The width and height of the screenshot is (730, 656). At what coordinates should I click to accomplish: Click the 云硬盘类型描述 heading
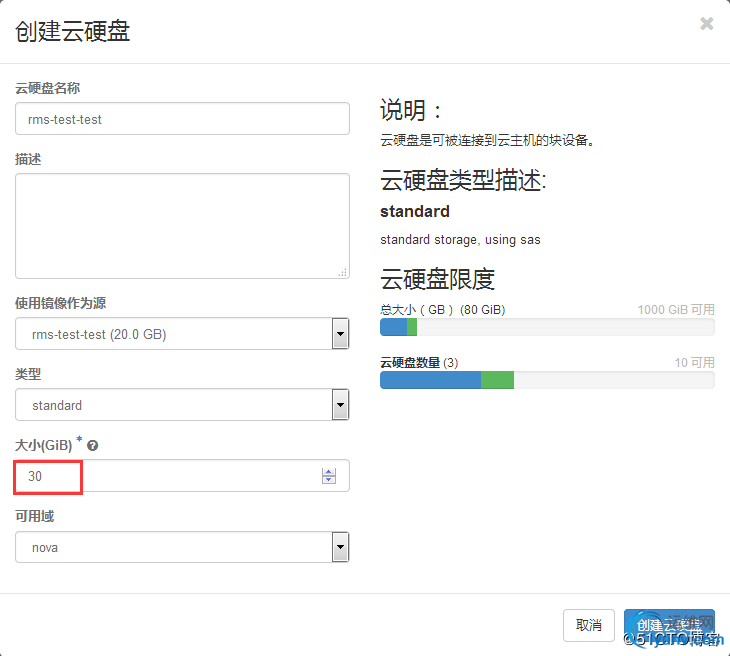click(463, 180)
